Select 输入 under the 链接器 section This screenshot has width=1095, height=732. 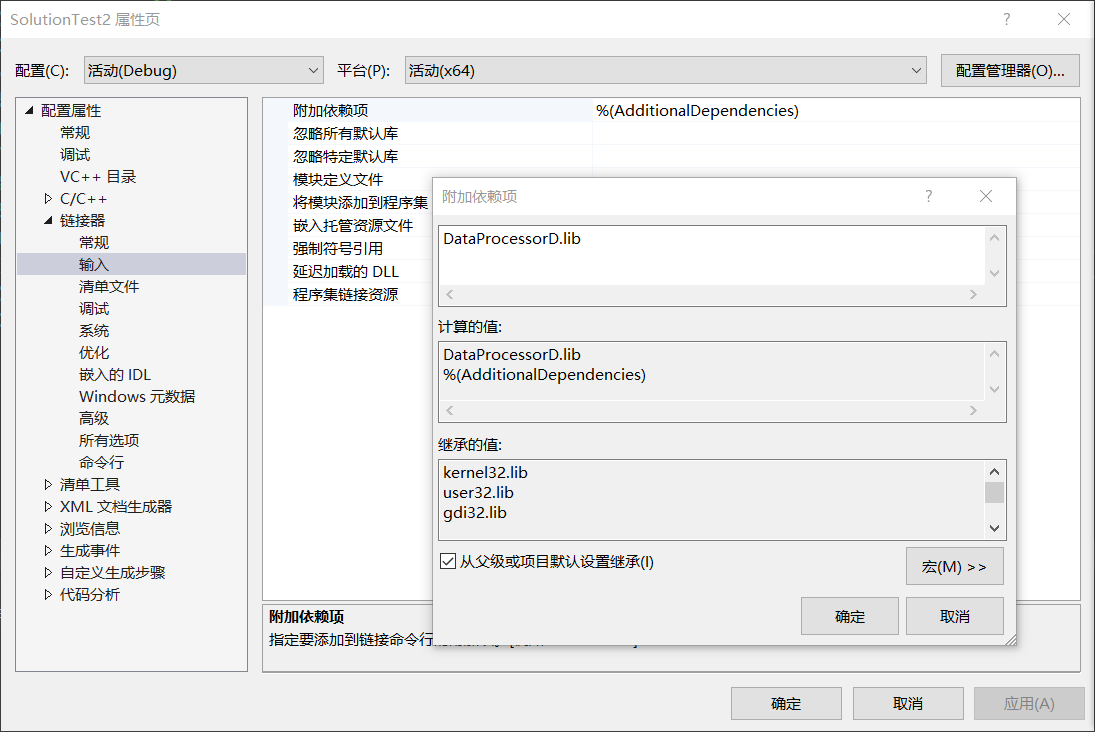click(x=95, y=264)
